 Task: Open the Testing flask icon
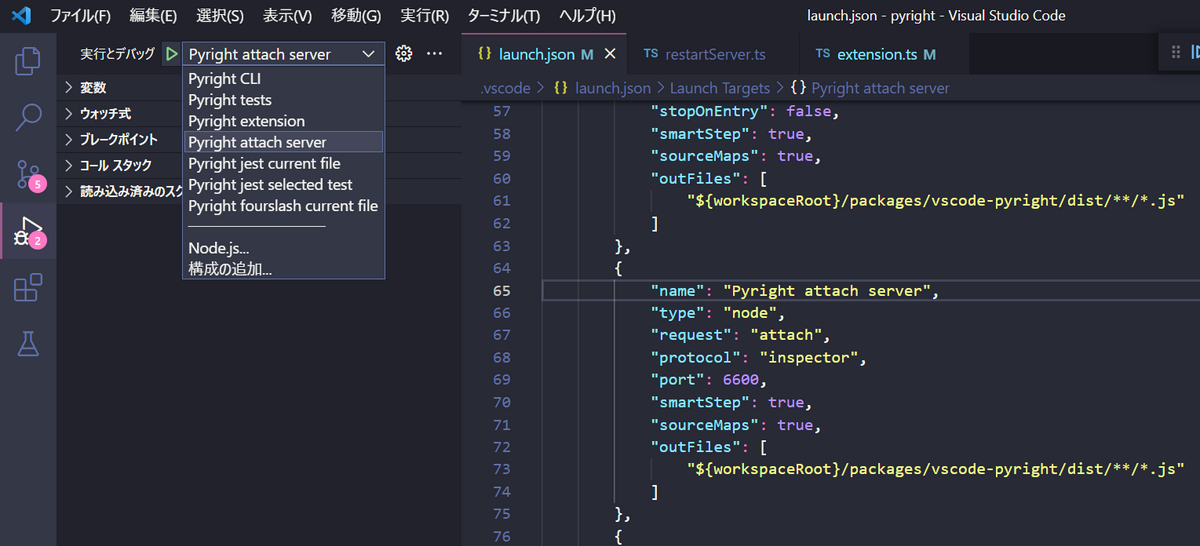tap(28, 344)
